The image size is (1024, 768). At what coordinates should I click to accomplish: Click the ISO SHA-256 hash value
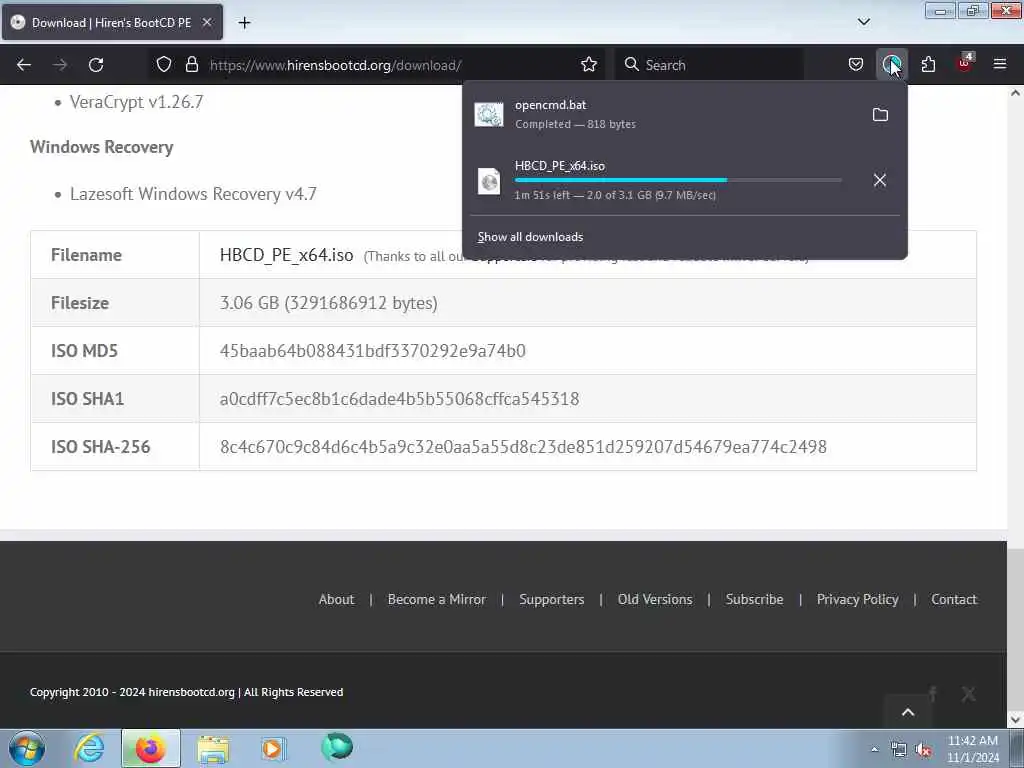(523, 447)
